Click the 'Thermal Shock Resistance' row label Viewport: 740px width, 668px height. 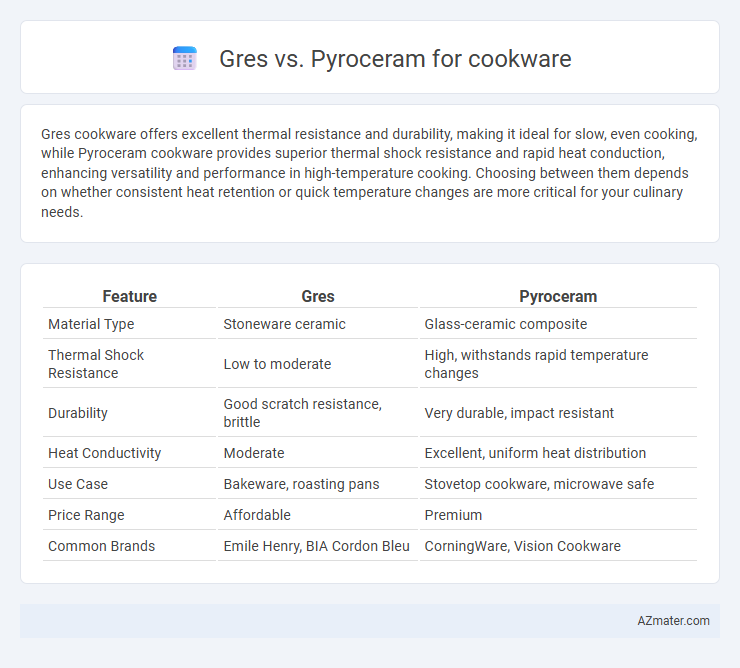[x=96, y=364]
